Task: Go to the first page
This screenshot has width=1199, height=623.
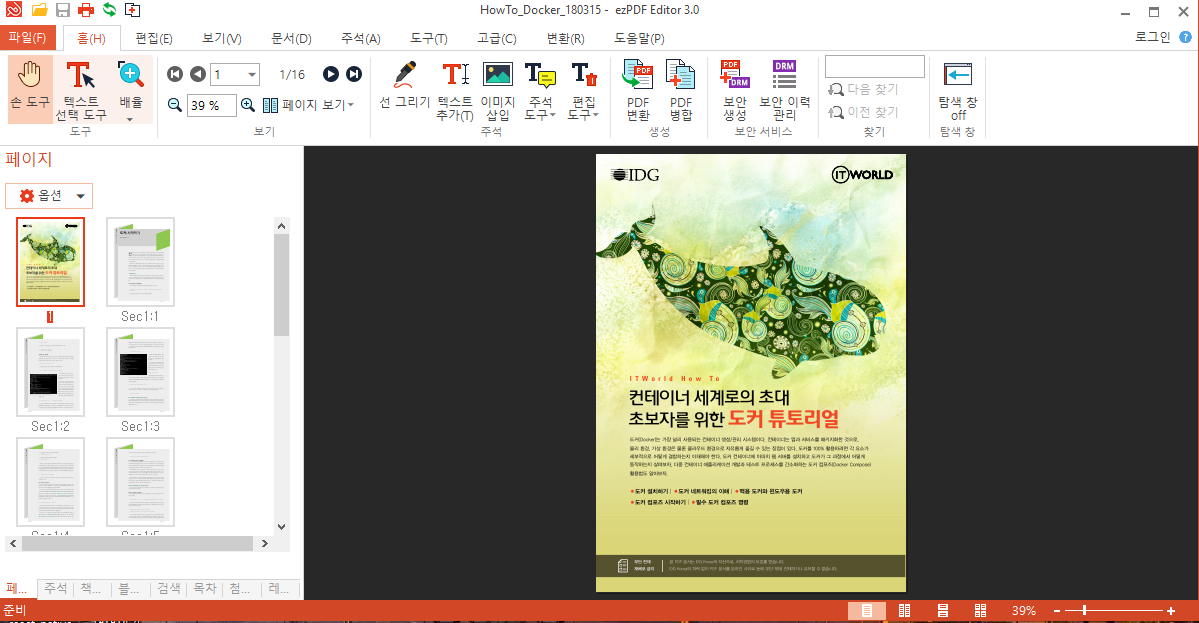Action: tap(175, 74)
